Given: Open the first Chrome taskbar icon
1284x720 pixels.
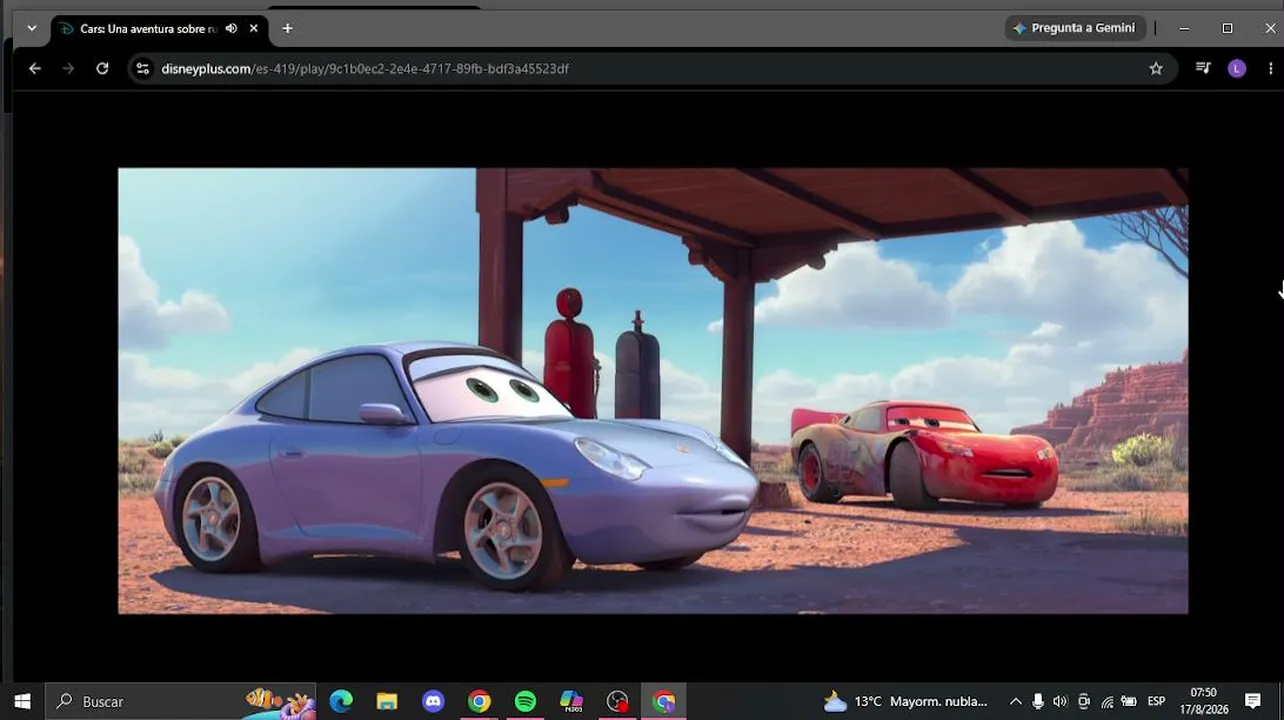Looking at the screenshot, I should [x=479, y=701].
